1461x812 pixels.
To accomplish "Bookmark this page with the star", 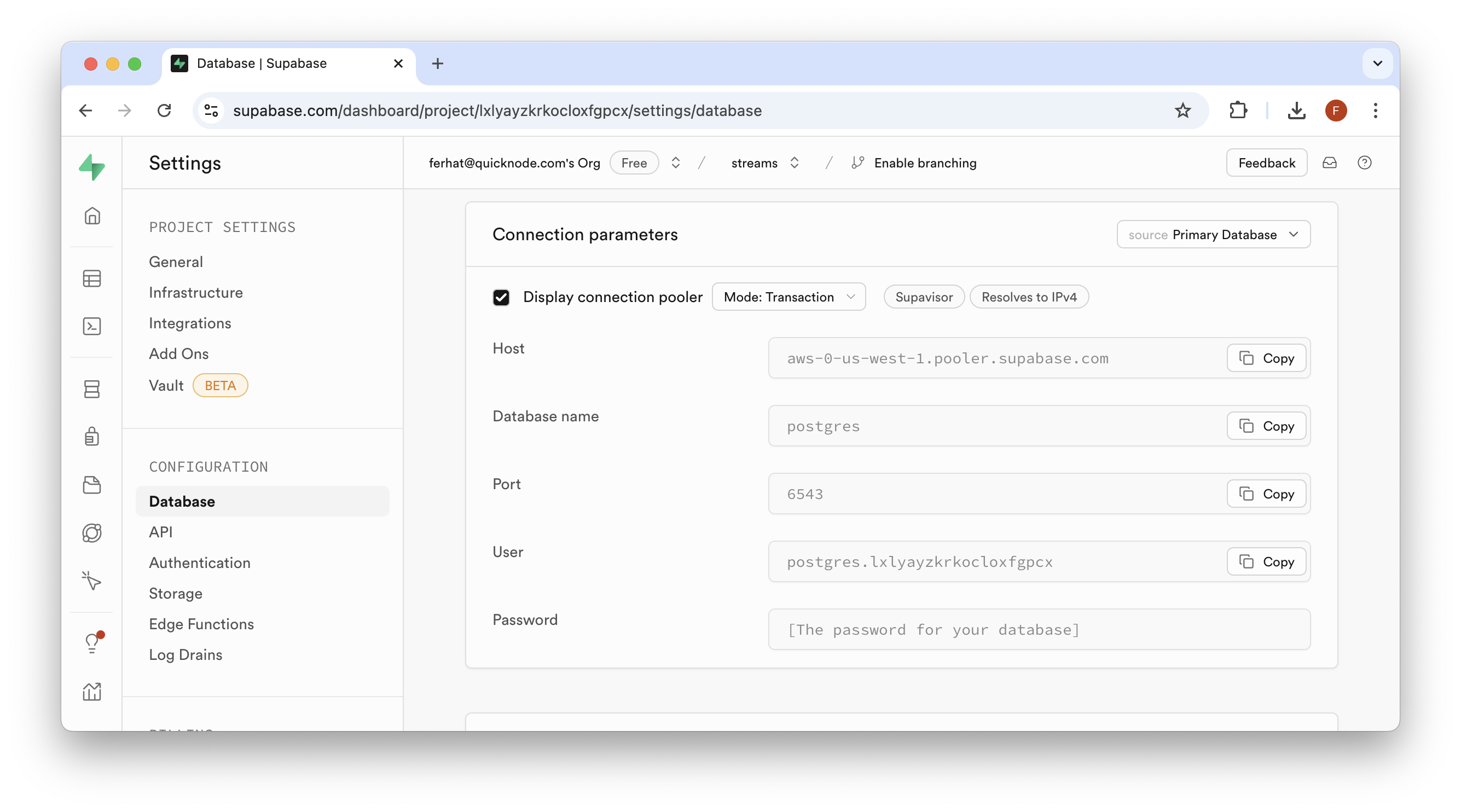I will 1182,111.
